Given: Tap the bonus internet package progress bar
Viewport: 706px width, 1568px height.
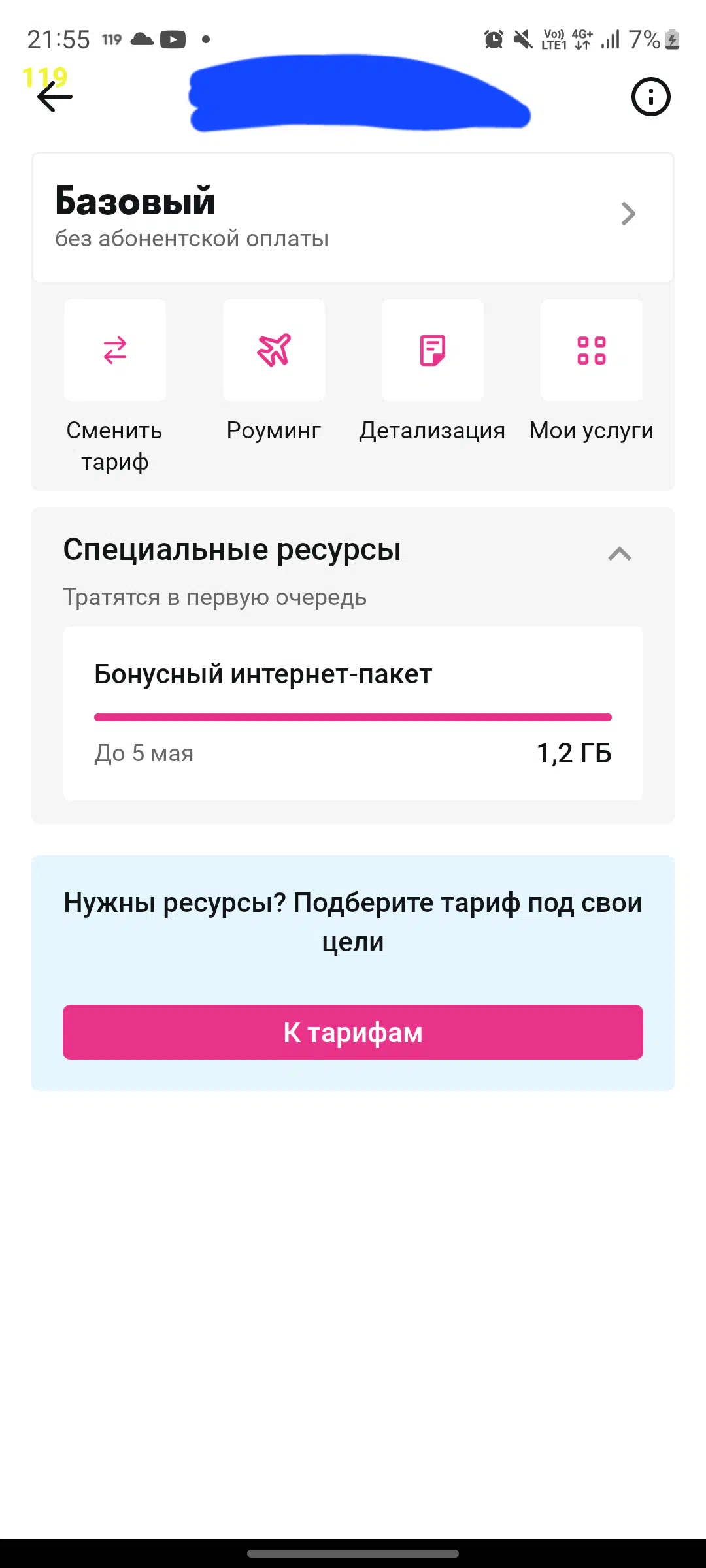Looking at the screenshot, I should (353, 717).
